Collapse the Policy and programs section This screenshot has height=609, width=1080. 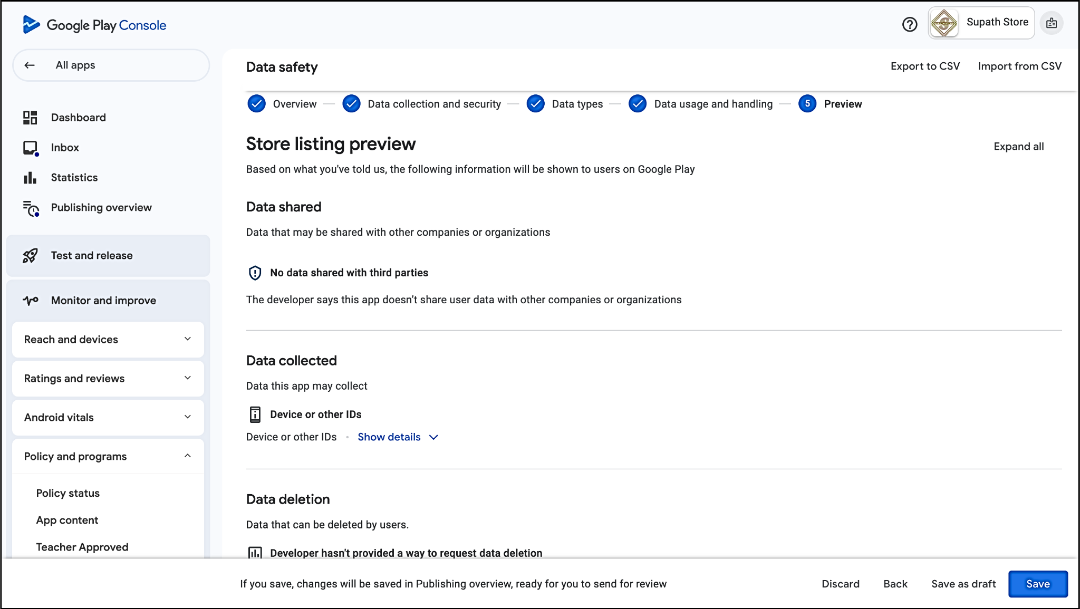(187, 457)
